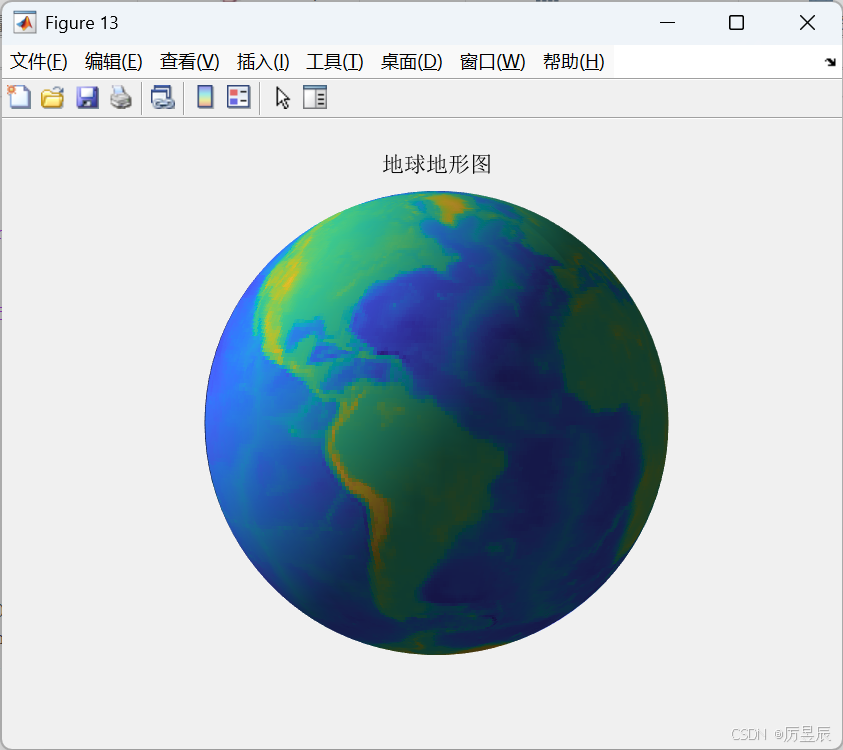The width and height of the screenshot is (843, 750).
Task: Click the plot title 地球地形图
Action: coord(437,164)
